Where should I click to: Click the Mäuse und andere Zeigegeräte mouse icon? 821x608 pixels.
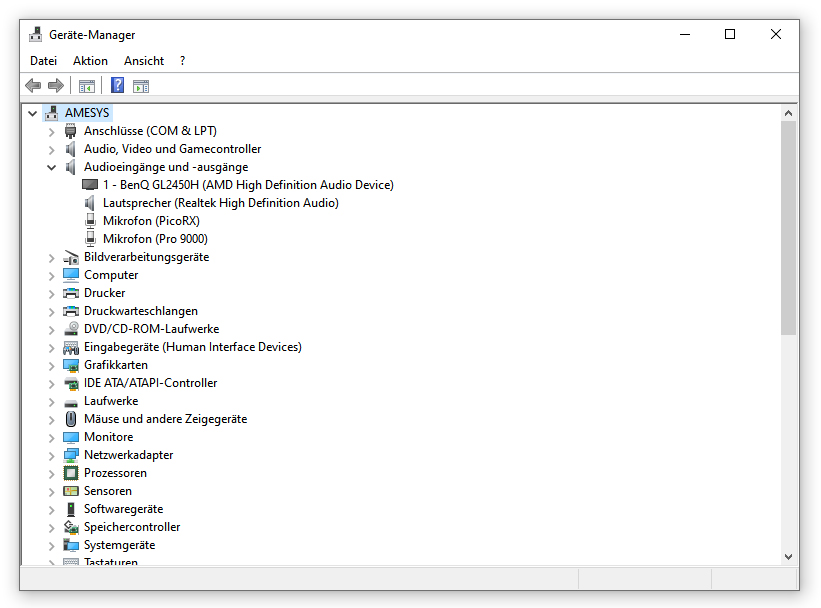coord(71,419)
